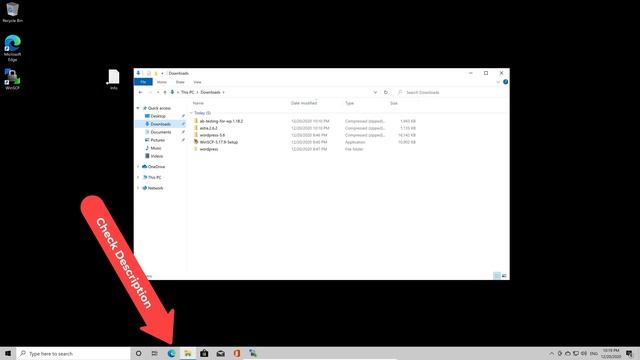Open the Recycle Bin desktop icon

12,12
